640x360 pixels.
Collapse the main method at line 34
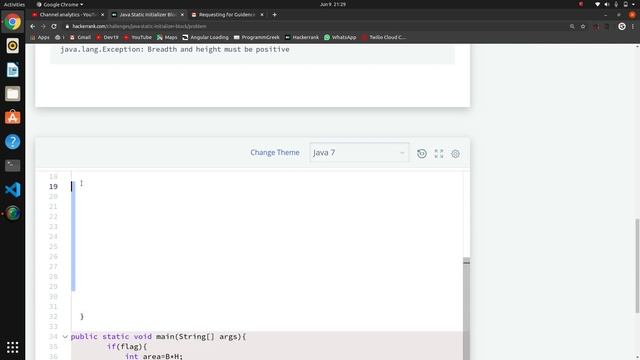click(x=65, y=337)
